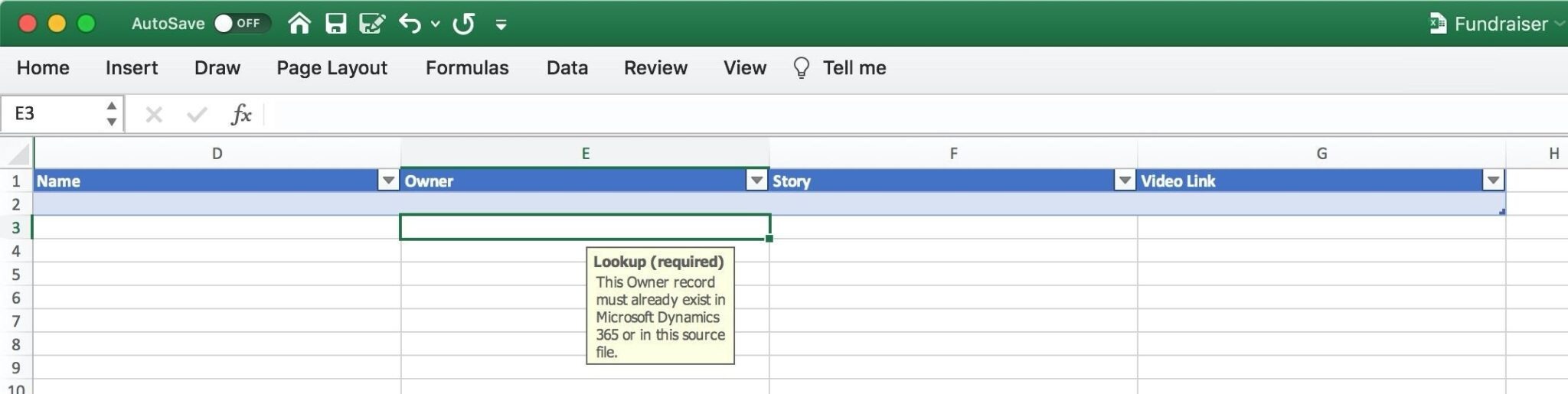Image resolution: width=1568 pixels, height=394 pixels.
Task: Open the Video Link column filter dropdown
Action: pyautogui.click(x=1493, y=181)
